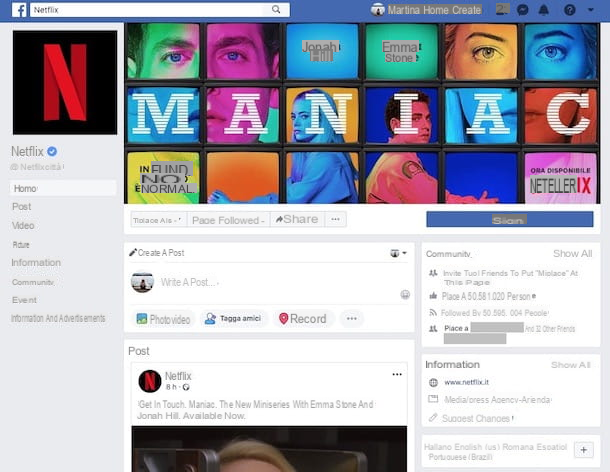
Task: Select Video in the page sidebar
Action: pos(23,226)
